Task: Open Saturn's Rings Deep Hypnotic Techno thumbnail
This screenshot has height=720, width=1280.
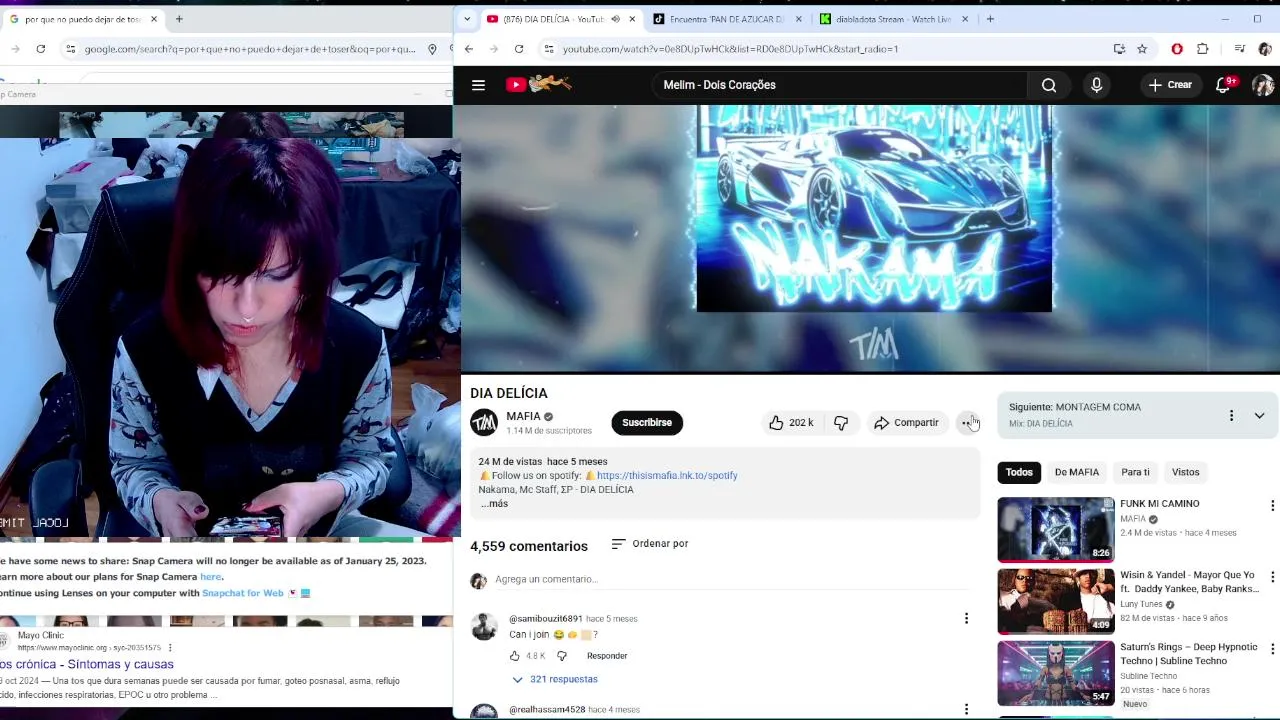Action: [1056, 673]
